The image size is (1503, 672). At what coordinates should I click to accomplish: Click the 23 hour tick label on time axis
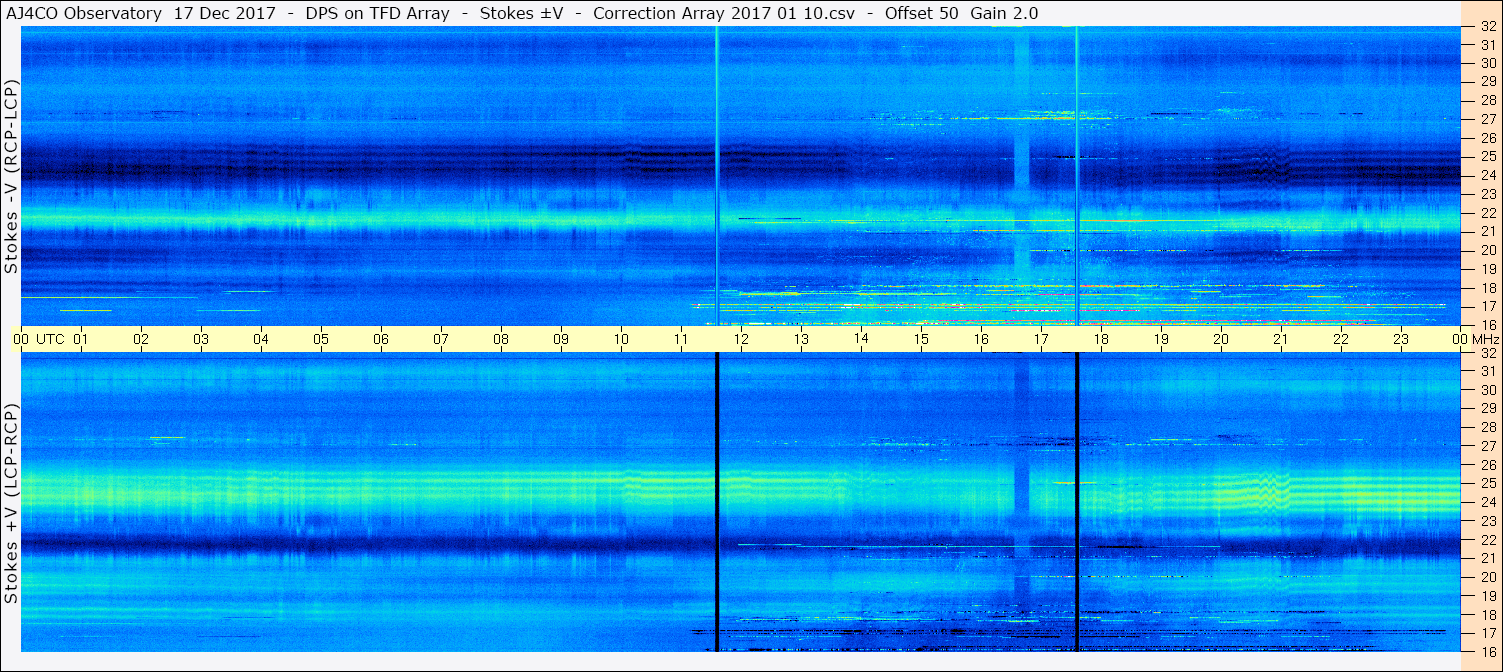[1401, 340]
